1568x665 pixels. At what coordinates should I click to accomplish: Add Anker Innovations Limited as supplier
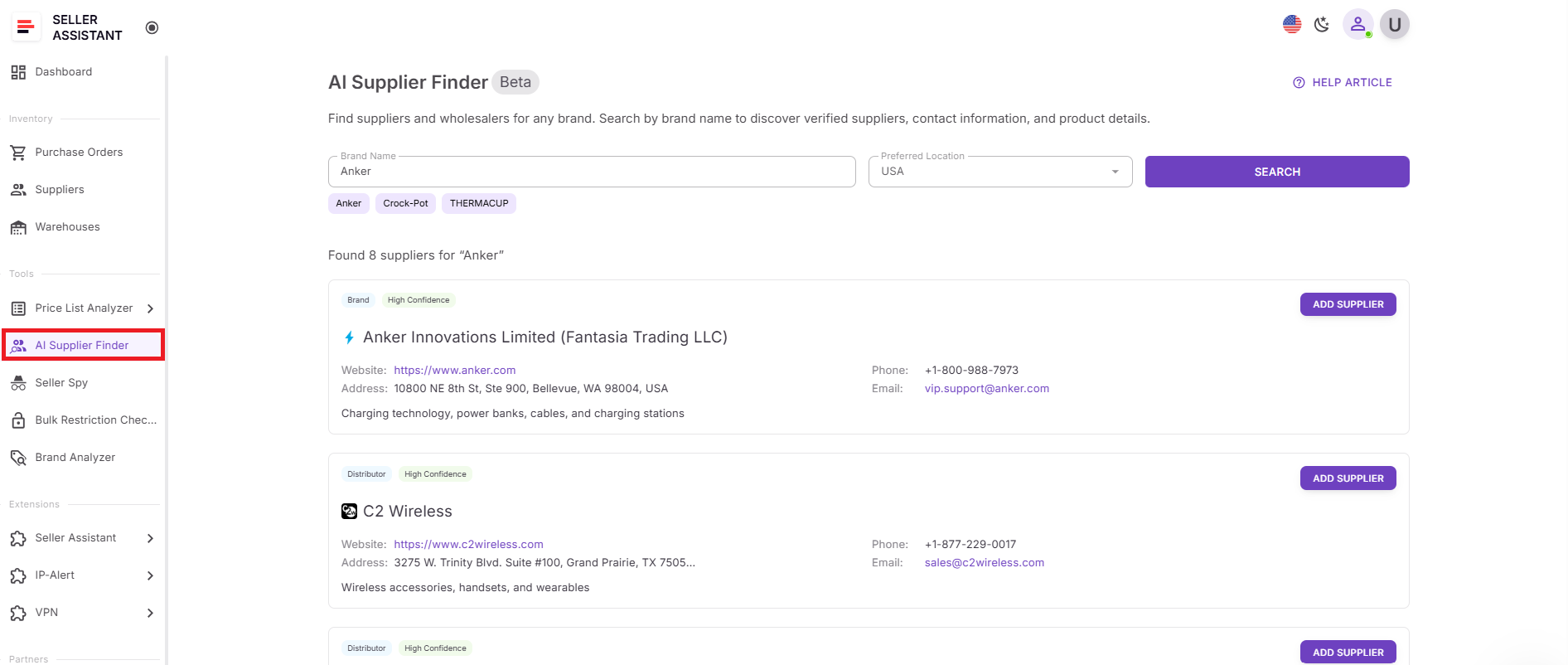[x=1348, y=304]
